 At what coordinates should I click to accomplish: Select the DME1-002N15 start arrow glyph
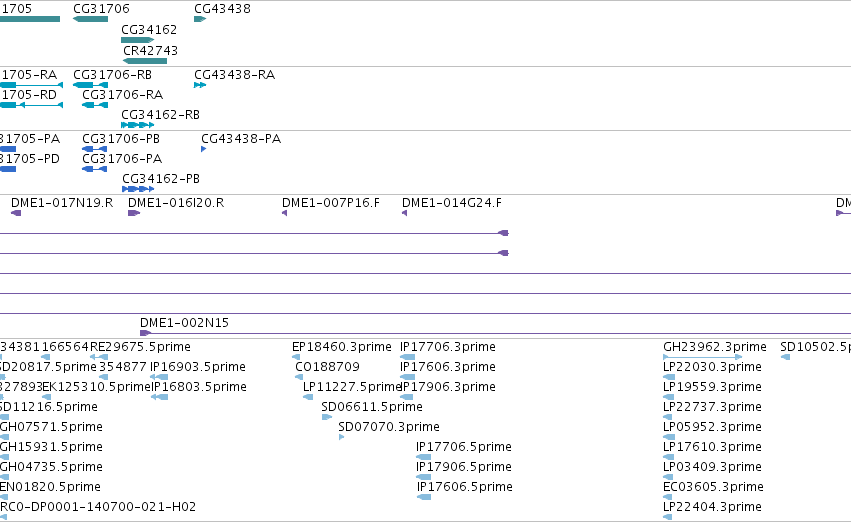145,333
